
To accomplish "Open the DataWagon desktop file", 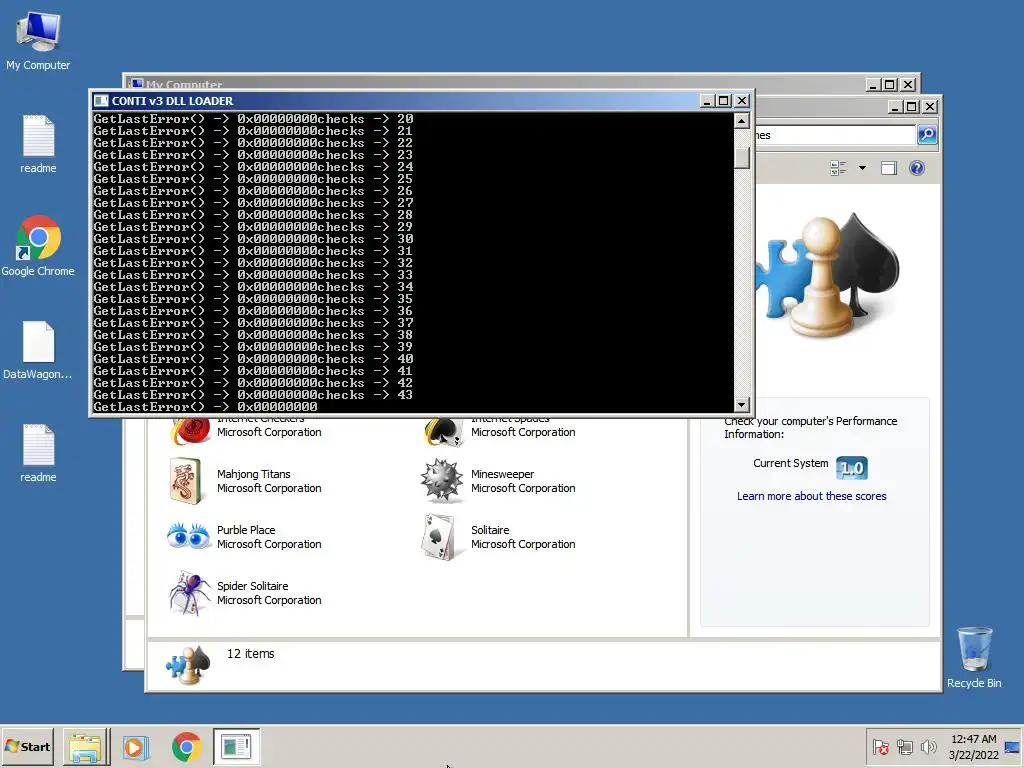I will [x=38, y=350].
